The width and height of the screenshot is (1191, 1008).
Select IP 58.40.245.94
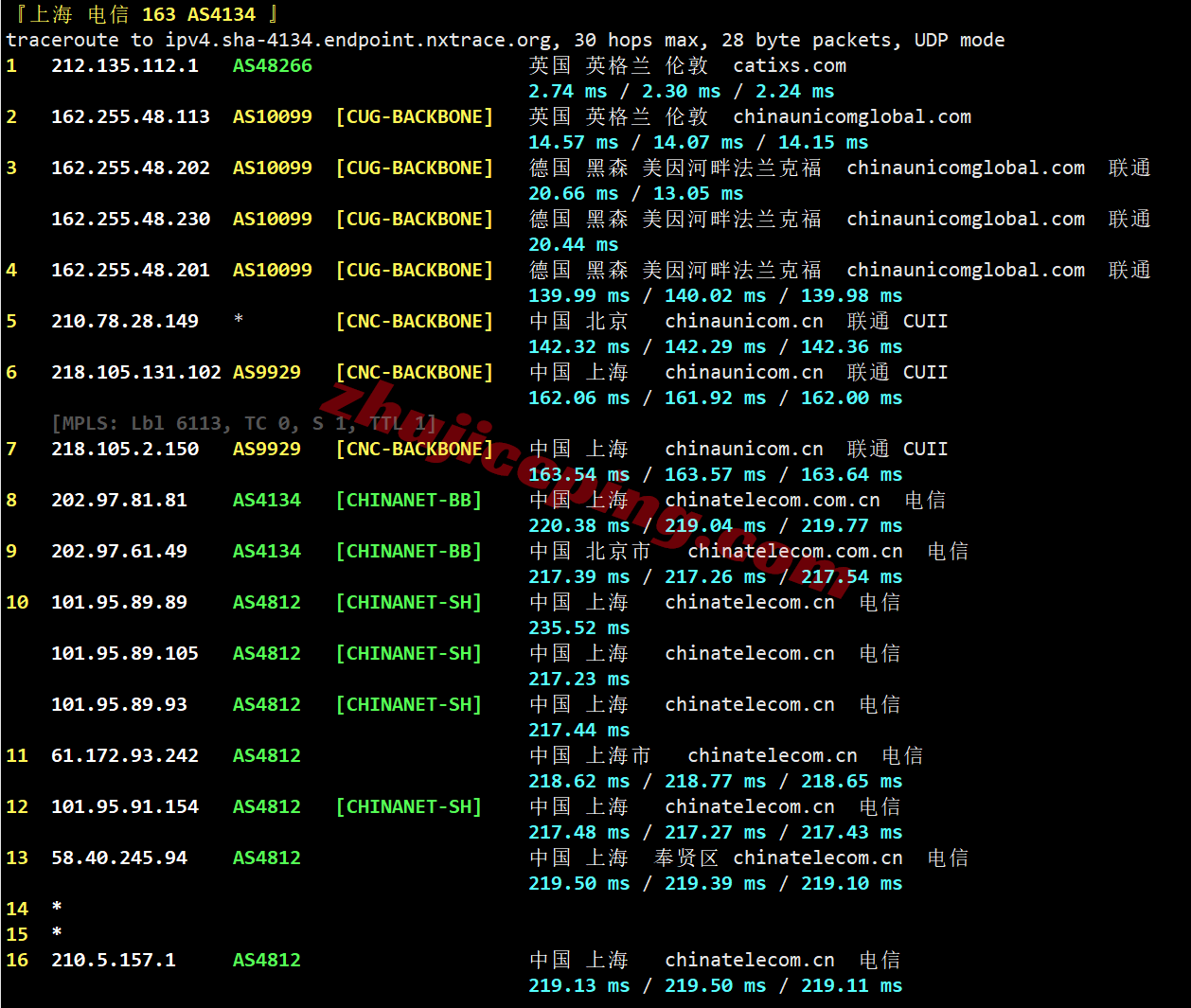(119, 858)
